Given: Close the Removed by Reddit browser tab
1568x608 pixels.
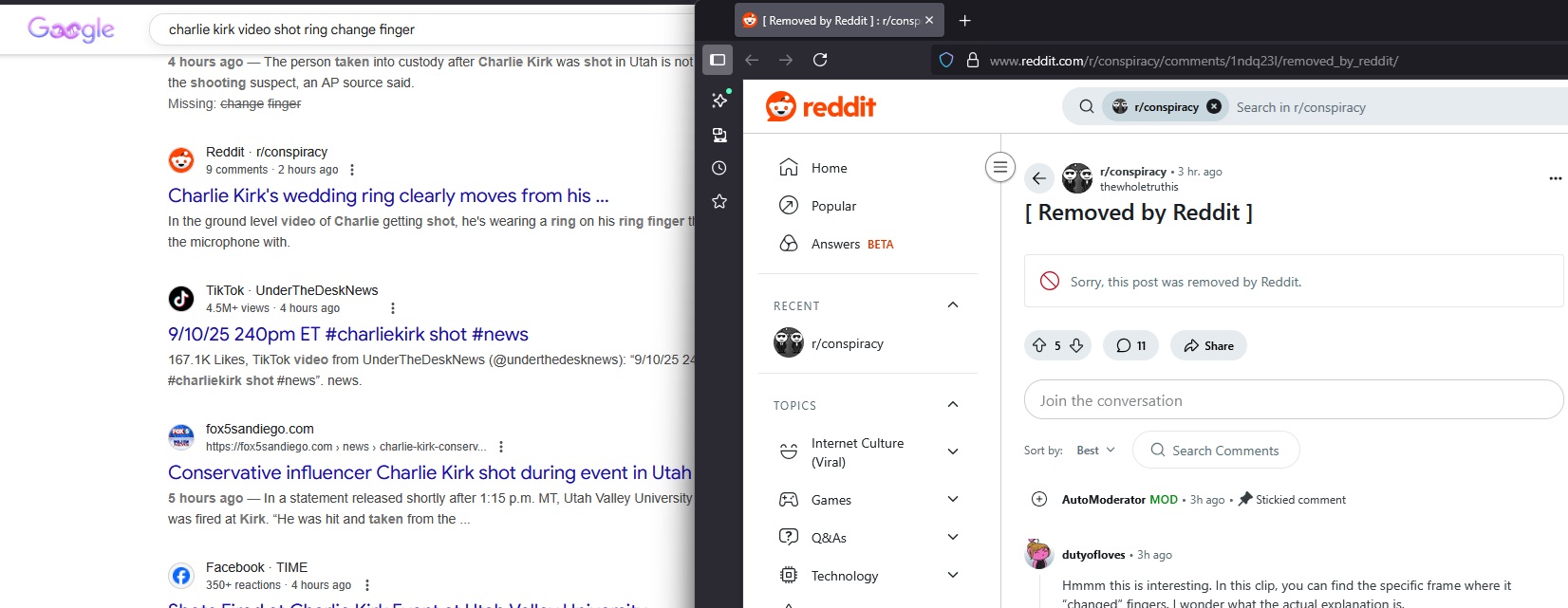Looking at the screenshot, I should 929,20.
